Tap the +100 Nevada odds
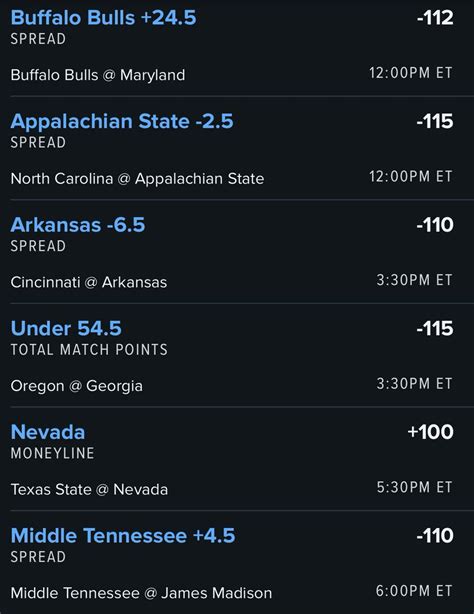Image resolution: width=474 pixels, height=614 pixels. click(x=430, y=432)
